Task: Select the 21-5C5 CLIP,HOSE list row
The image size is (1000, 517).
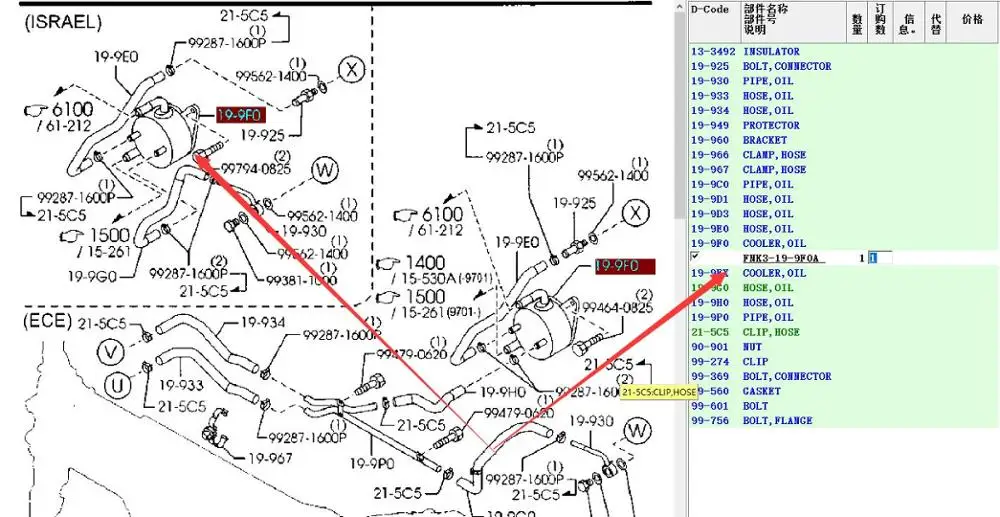Action: click(x=842, y=331)
